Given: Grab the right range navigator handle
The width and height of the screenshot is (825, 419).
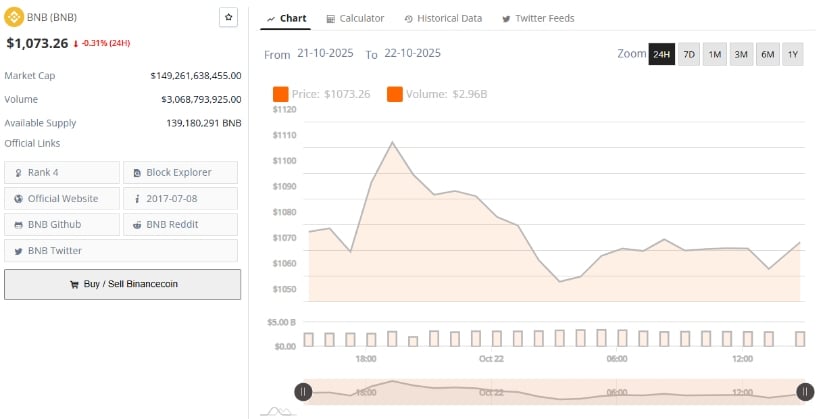Looking at the screenshot, I should [x=805, y=392].
